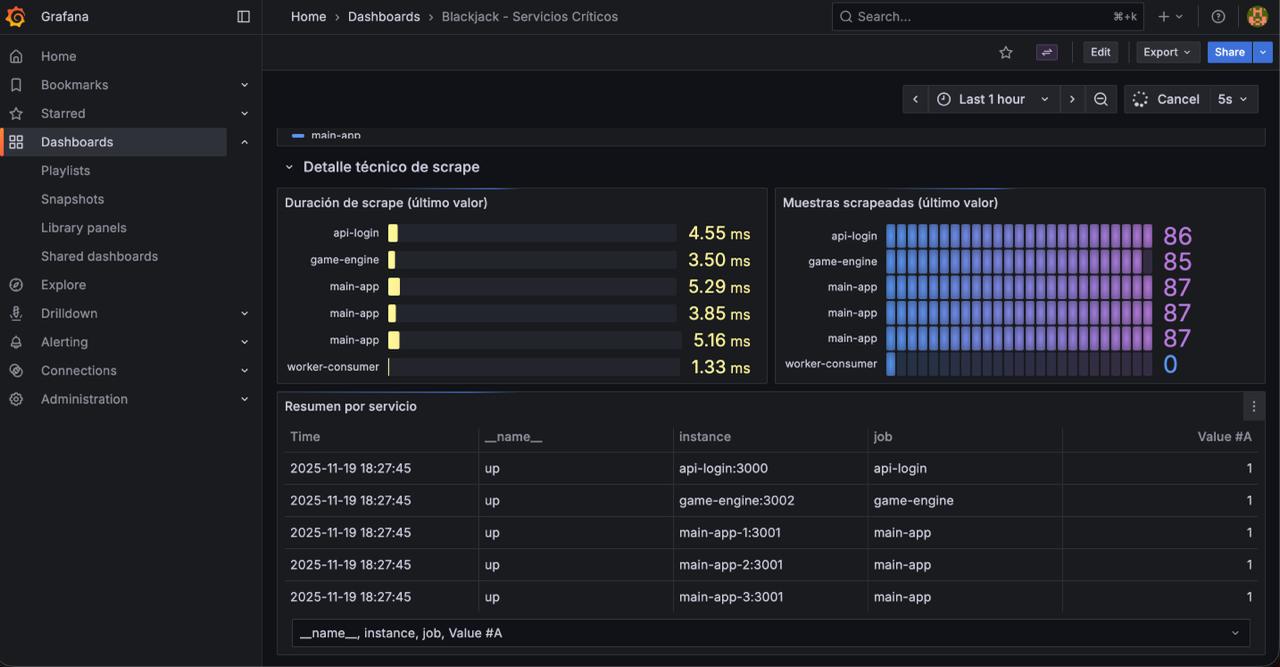1280x667 pixels.
Task: Open the arrow dropdown next to Share
Action: (x=1263, y=52)
